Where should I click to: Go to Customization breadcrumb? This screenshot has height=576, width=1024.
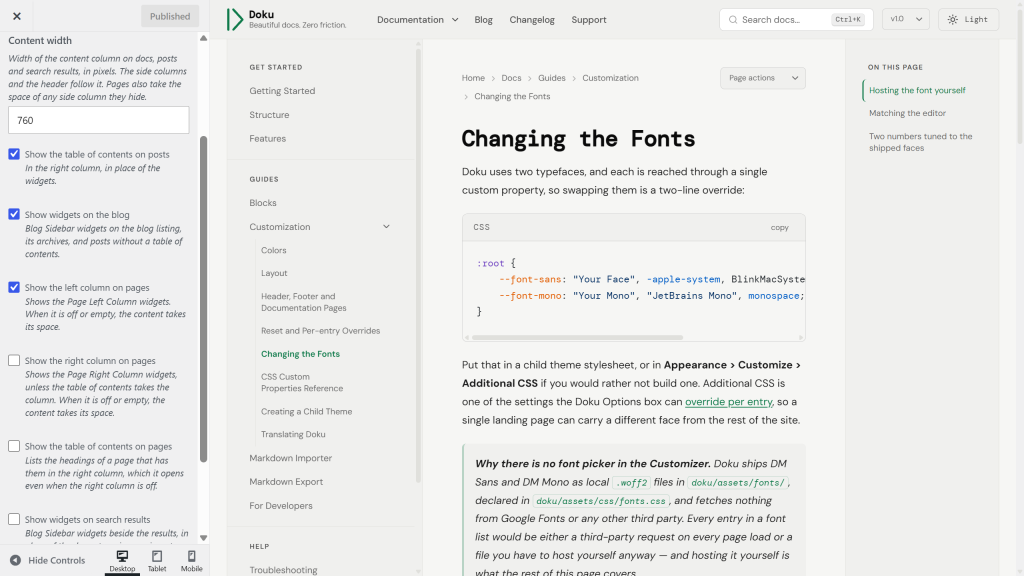click(x=610, y=78)
